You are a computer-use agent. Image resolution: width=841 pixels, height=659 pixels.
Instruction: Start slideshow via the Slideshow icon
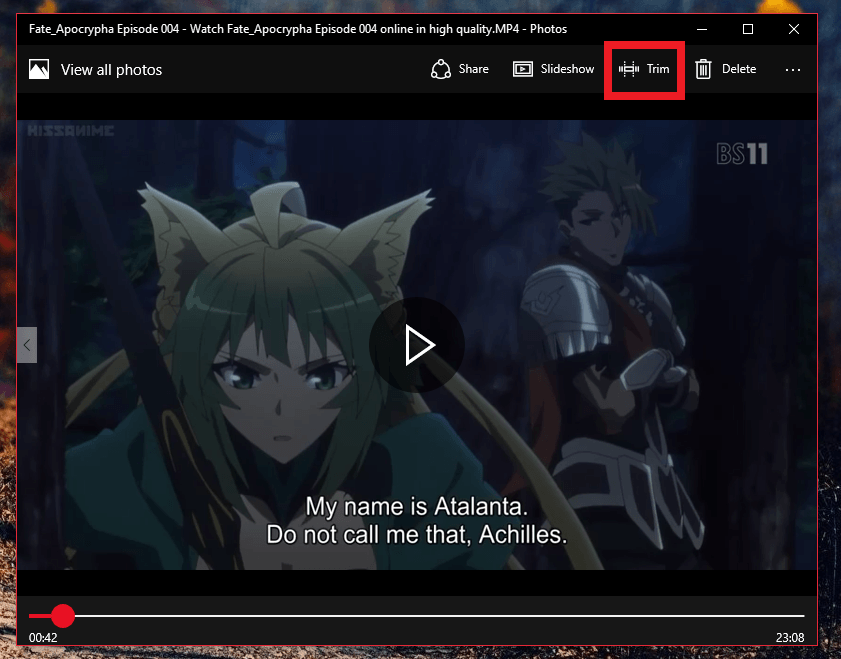522,69
